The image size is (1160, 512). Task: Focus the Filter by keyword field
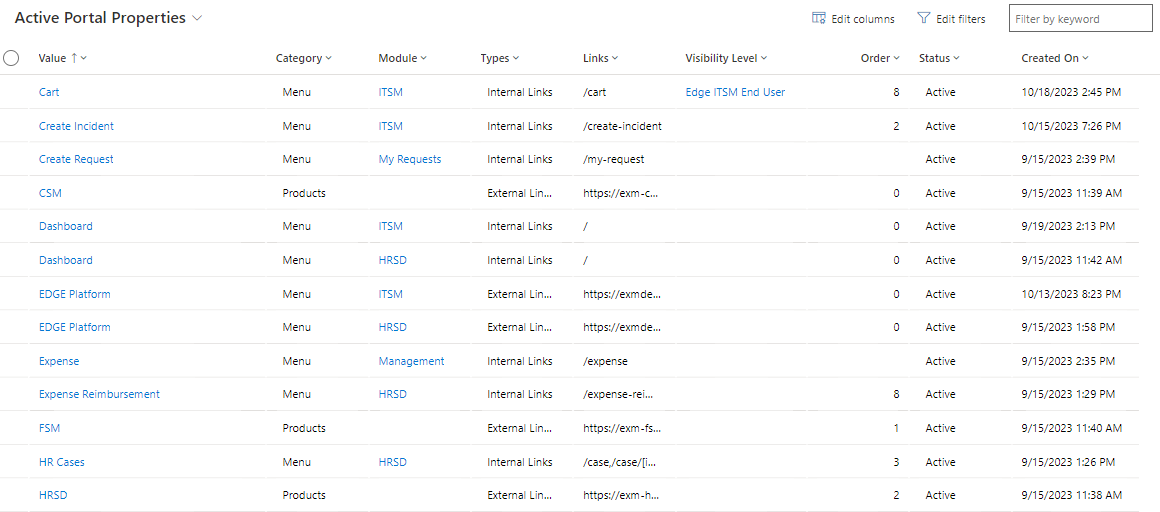[1080, 19]
